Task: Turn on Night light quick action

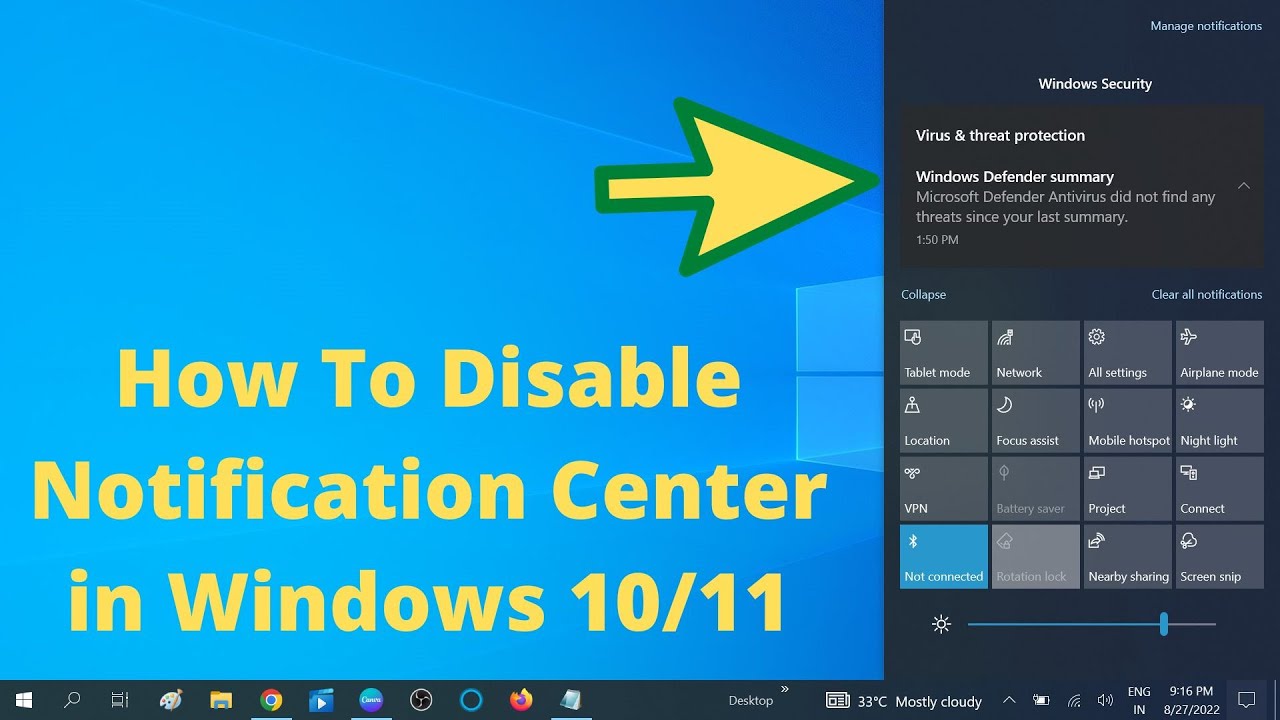Action: click(1219, 421)
